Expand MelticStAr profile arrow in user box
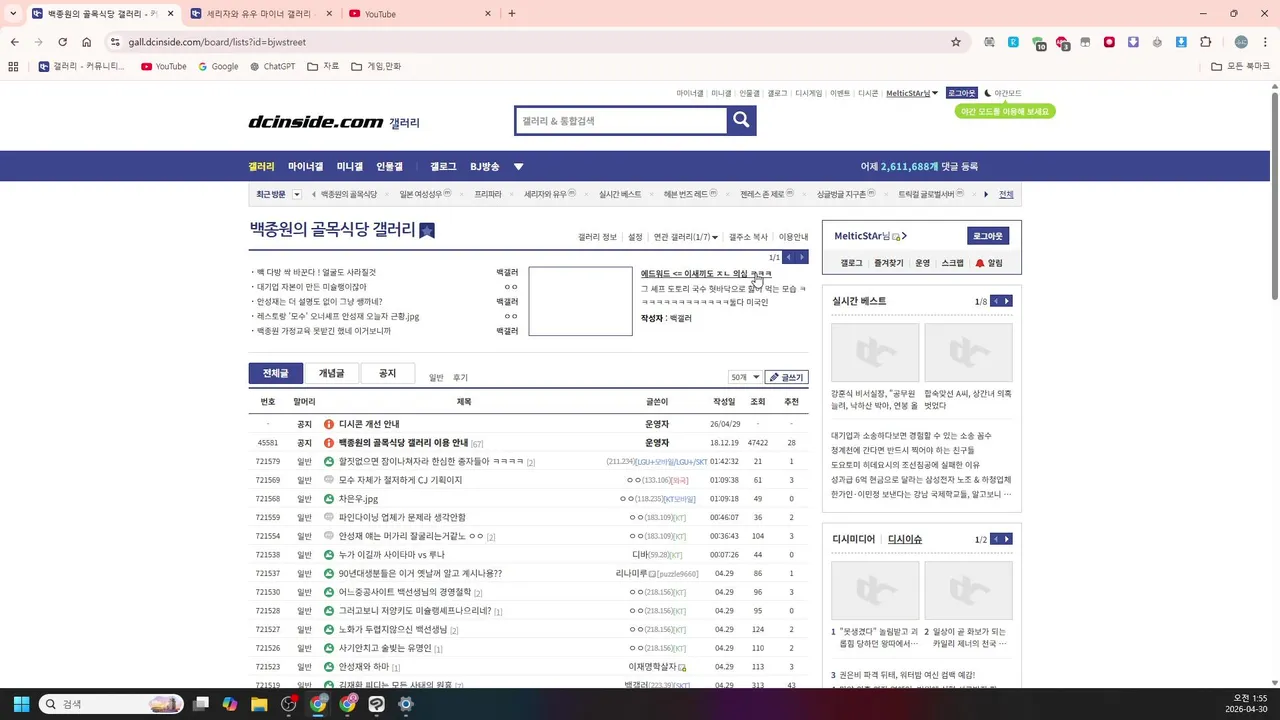 [904, 236]
